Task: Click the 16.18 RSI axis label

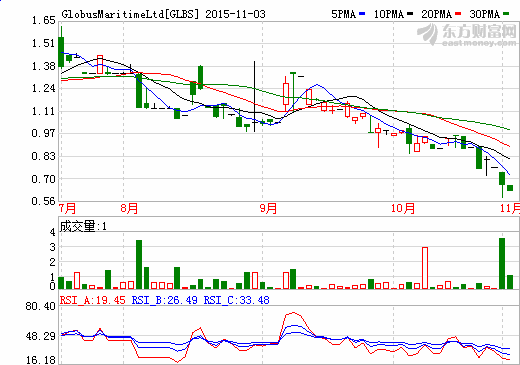Action: pos(41,360)
